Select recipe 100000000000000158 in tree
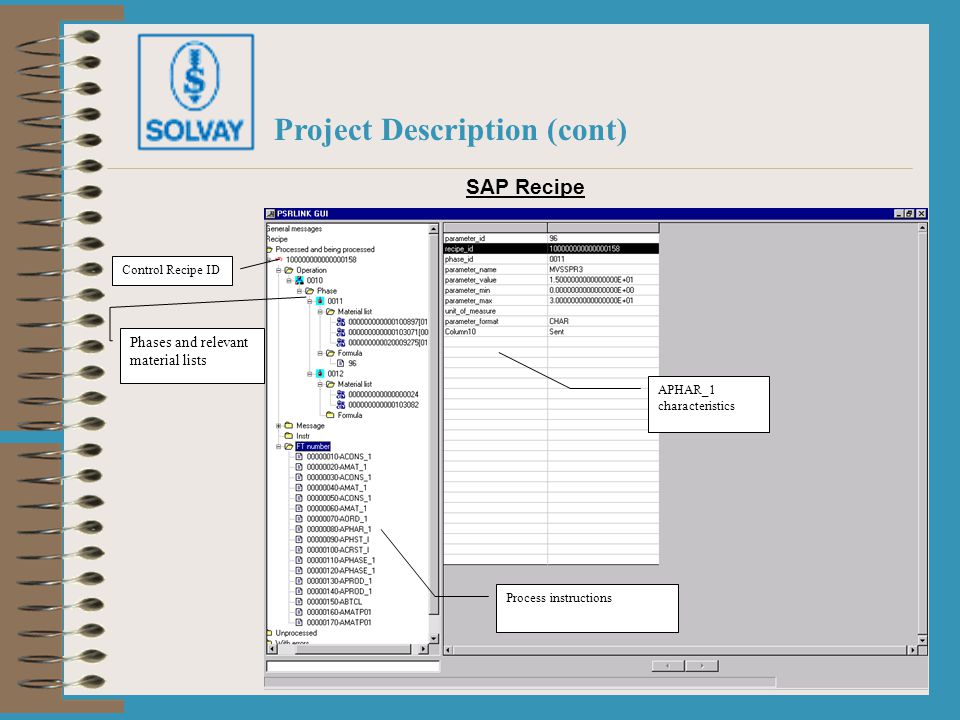960x720 pixels. [x=321, y=260]
